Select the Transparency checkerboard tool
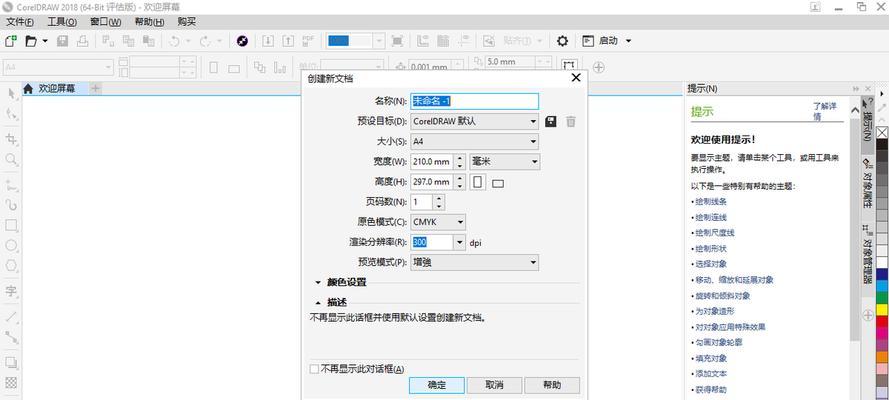This screenshot has width=889, height=400. coord(11,382)
